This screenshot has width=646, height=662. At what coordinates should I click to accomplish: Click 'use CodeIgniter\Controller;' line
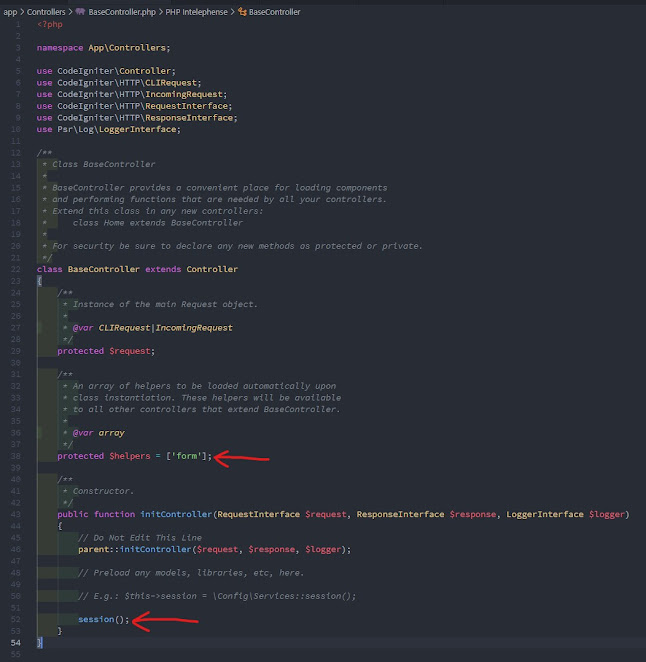(x=106, y=71)
